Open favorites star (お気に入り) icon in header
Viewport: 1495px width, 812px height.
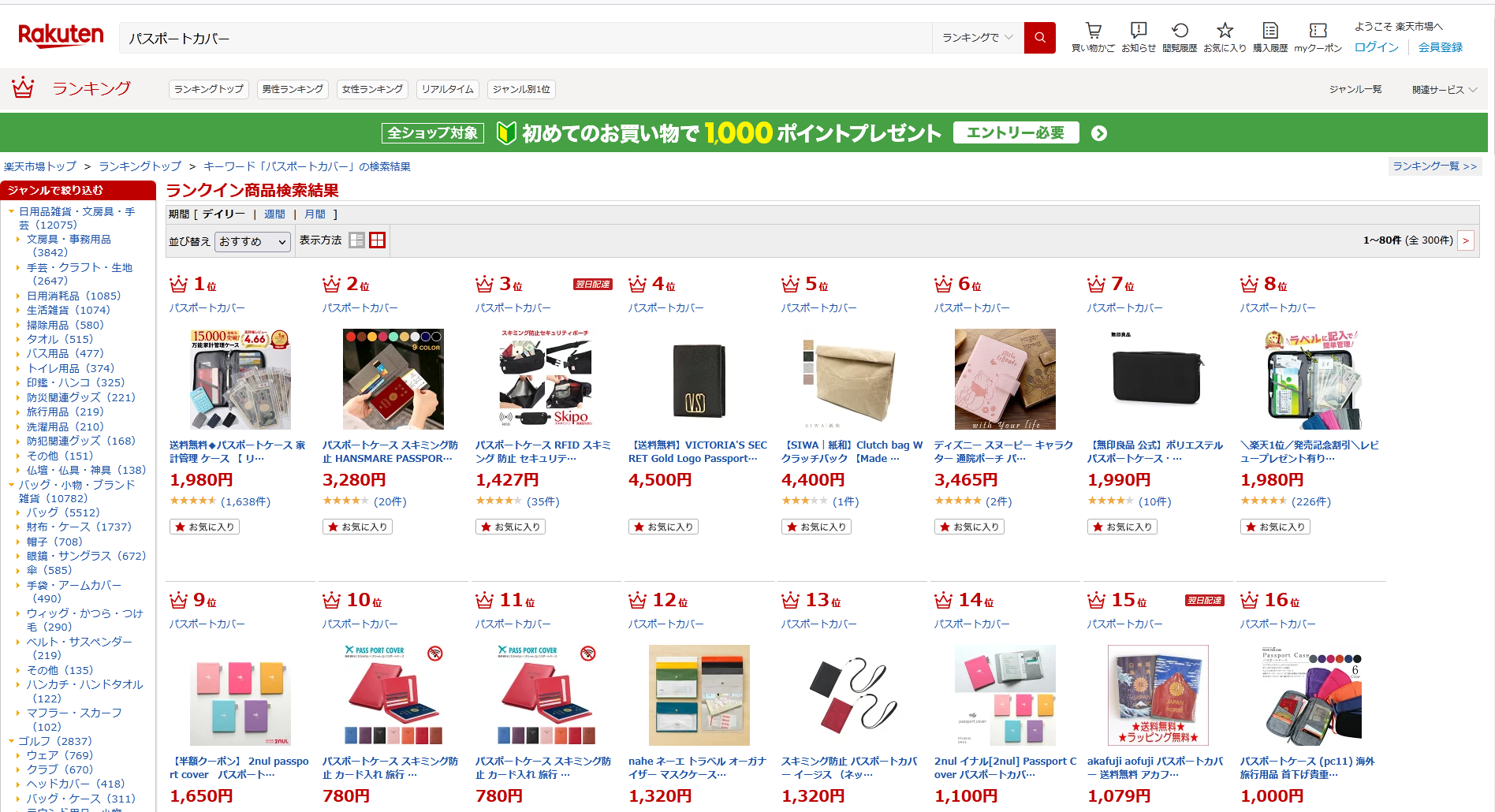coord(1225,36)
